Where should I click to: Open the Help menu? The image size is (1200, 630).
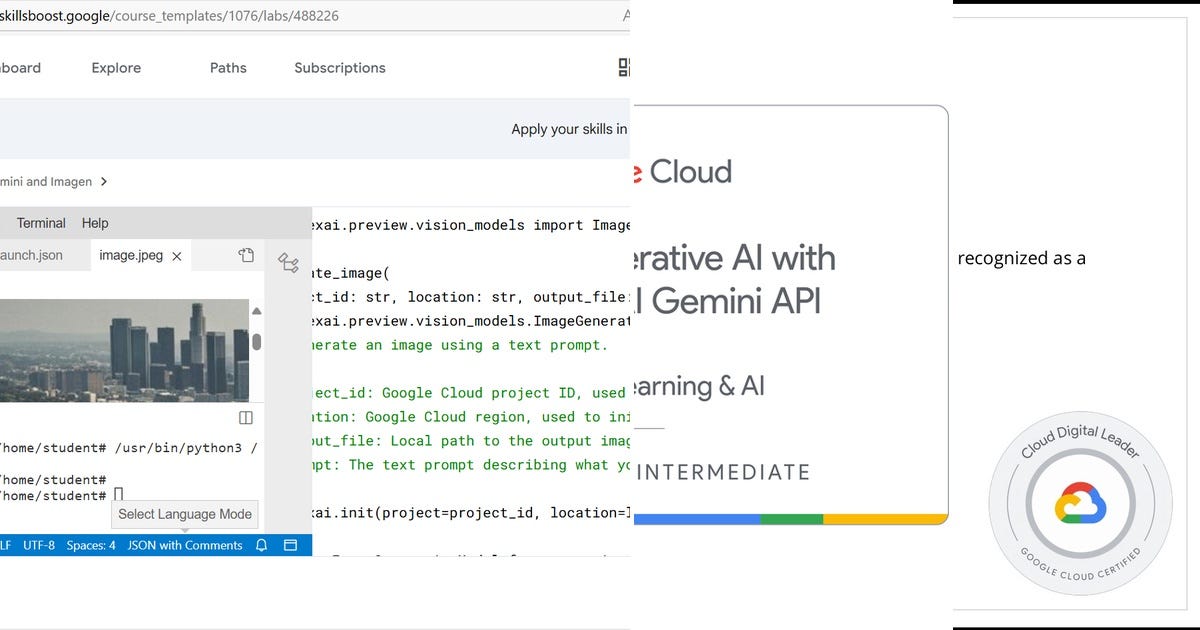click(x=94, y=222)
